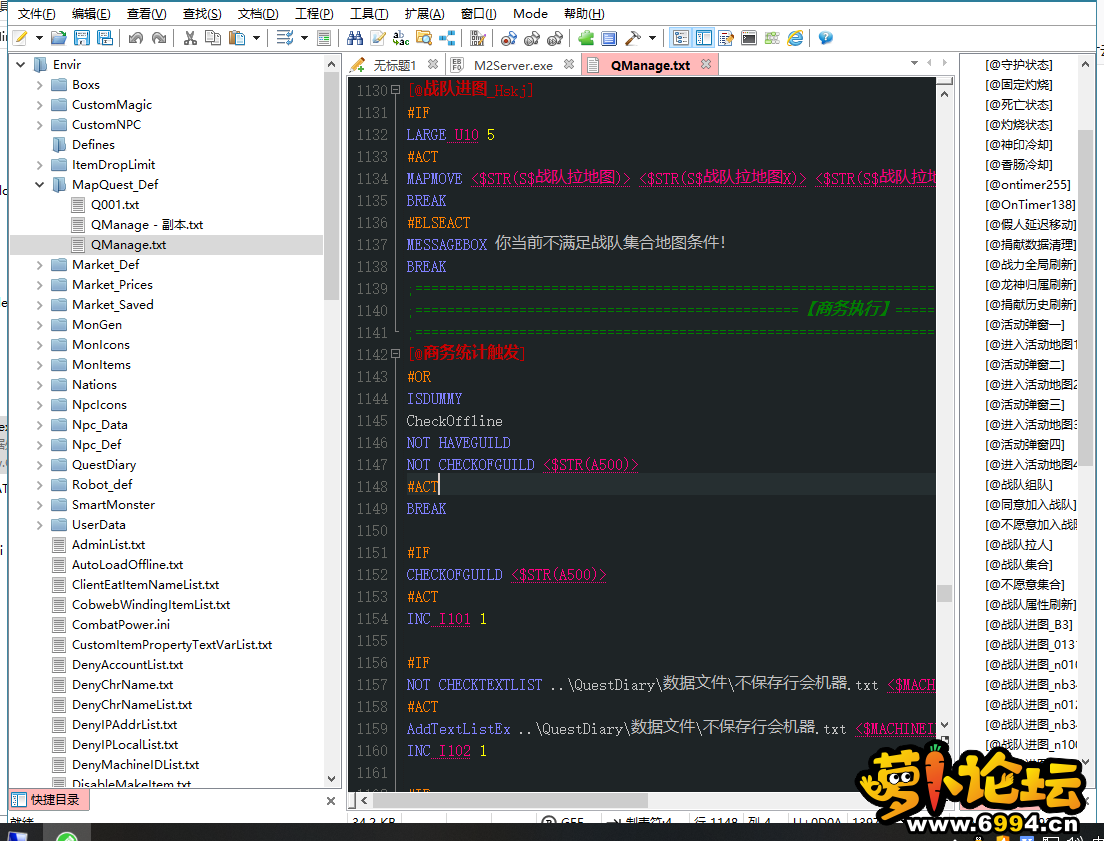1104x841 pixels.
Task: Click the Redo arrow icon
Action: (159, 38)
